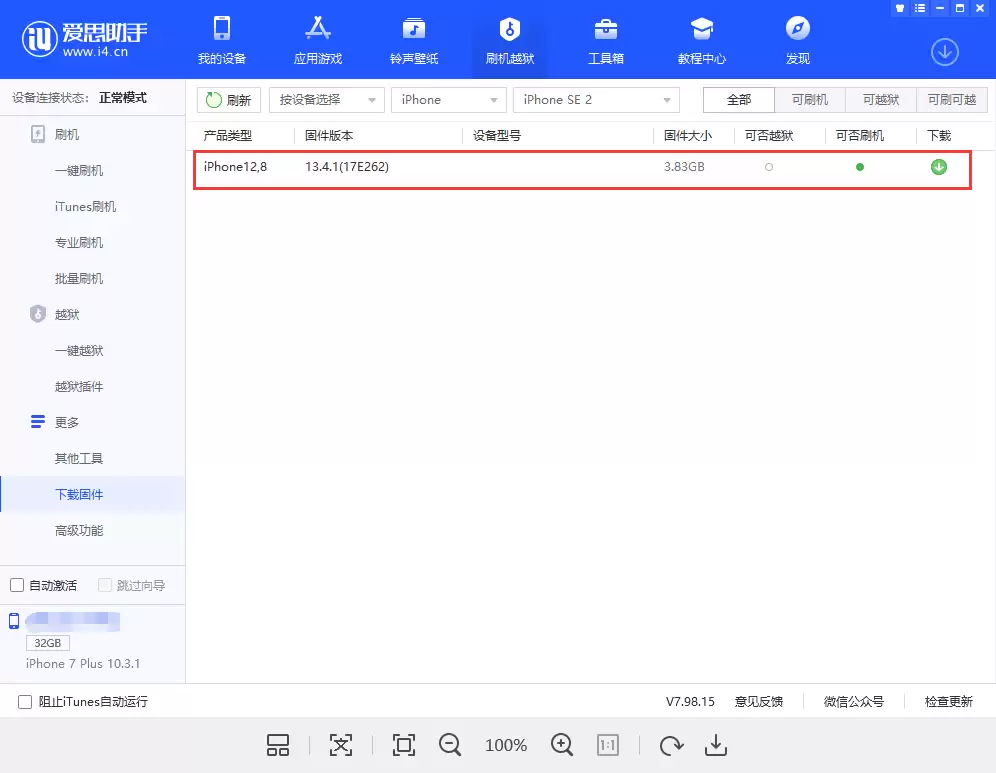996x773 pixels.
Task: Click the connected phone device icon
Action: 13,621
